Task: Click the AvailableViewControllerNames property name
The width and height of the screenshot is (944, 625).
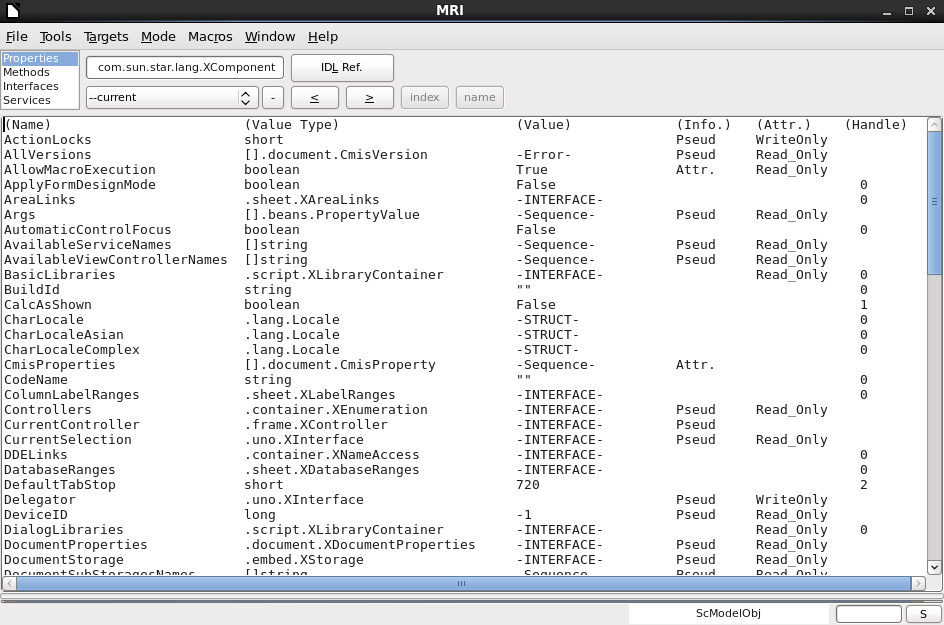Action: click(x=116, y=260)
